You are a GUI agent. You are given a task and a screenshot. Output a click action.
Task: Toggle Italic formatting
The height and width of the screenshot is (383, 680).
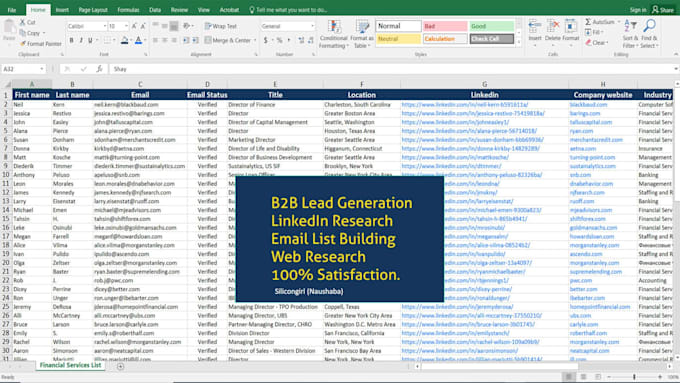(81, 40)
